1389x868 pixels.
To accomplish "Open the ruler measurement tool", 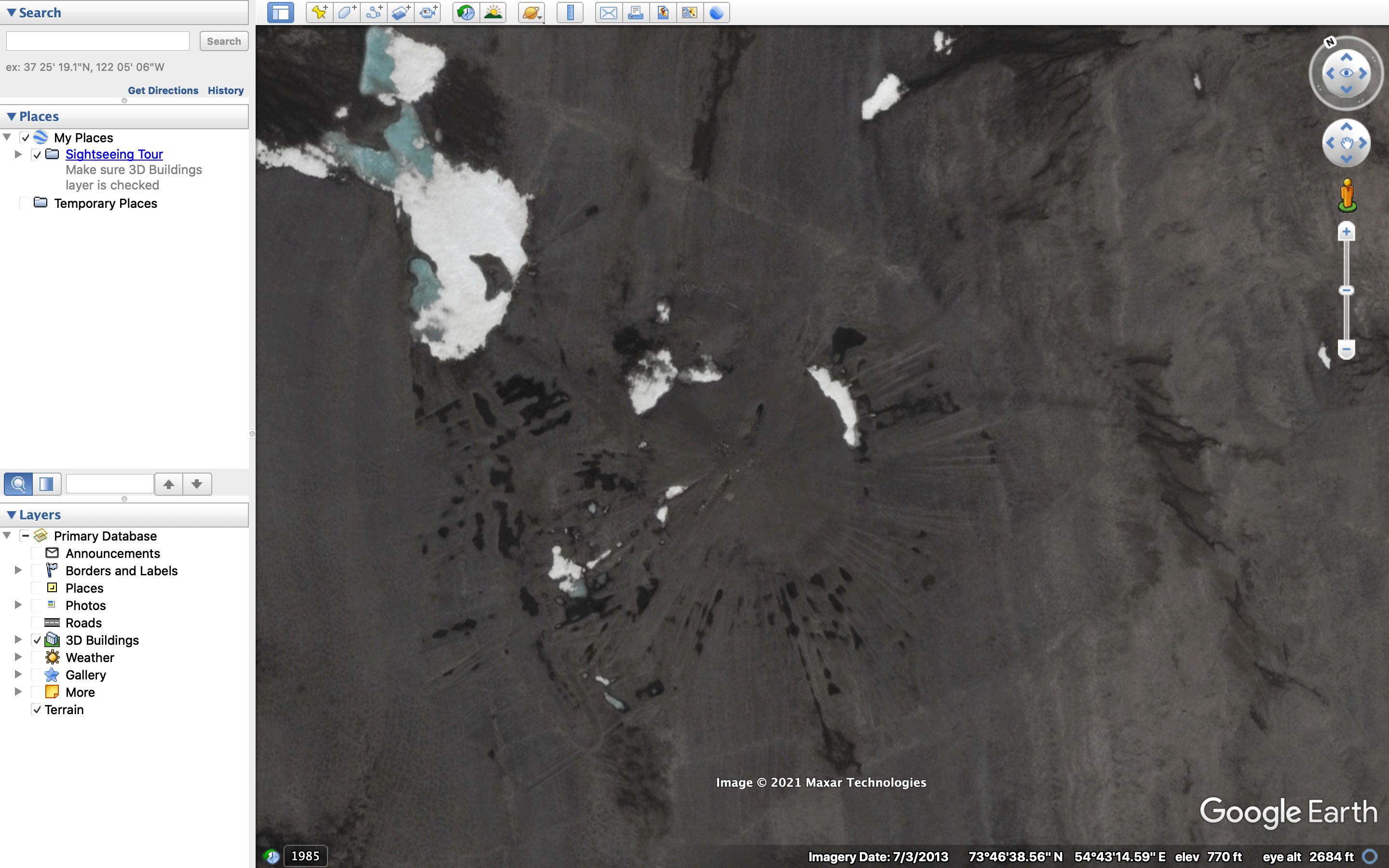I will coord(570,12).
